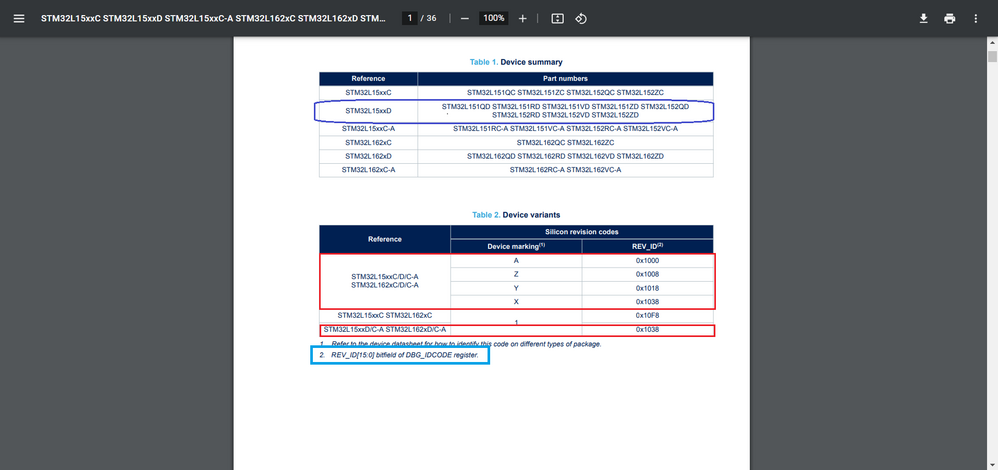Click the STM32L15xxC-A reference cell

369,129
